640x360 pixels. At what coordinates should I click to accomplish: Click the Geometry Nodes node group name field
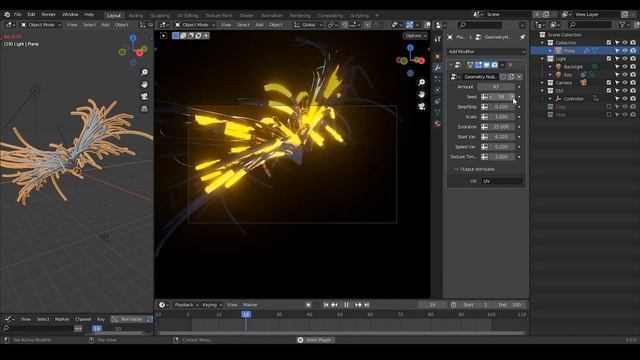[x=480, y=77]
